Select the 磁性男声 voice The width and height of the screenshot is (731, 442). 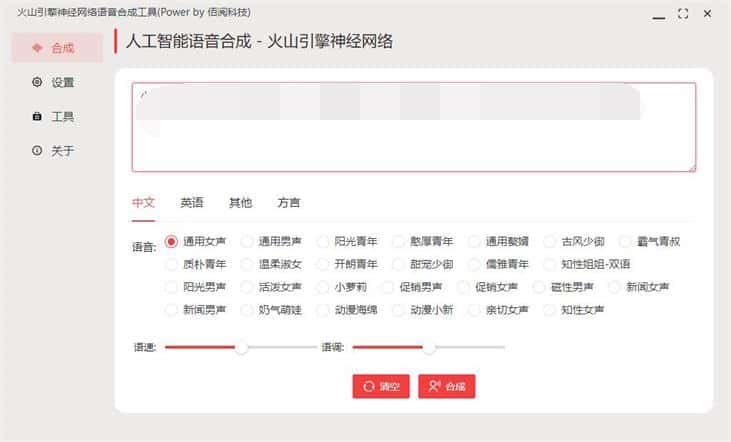[563, 287]
